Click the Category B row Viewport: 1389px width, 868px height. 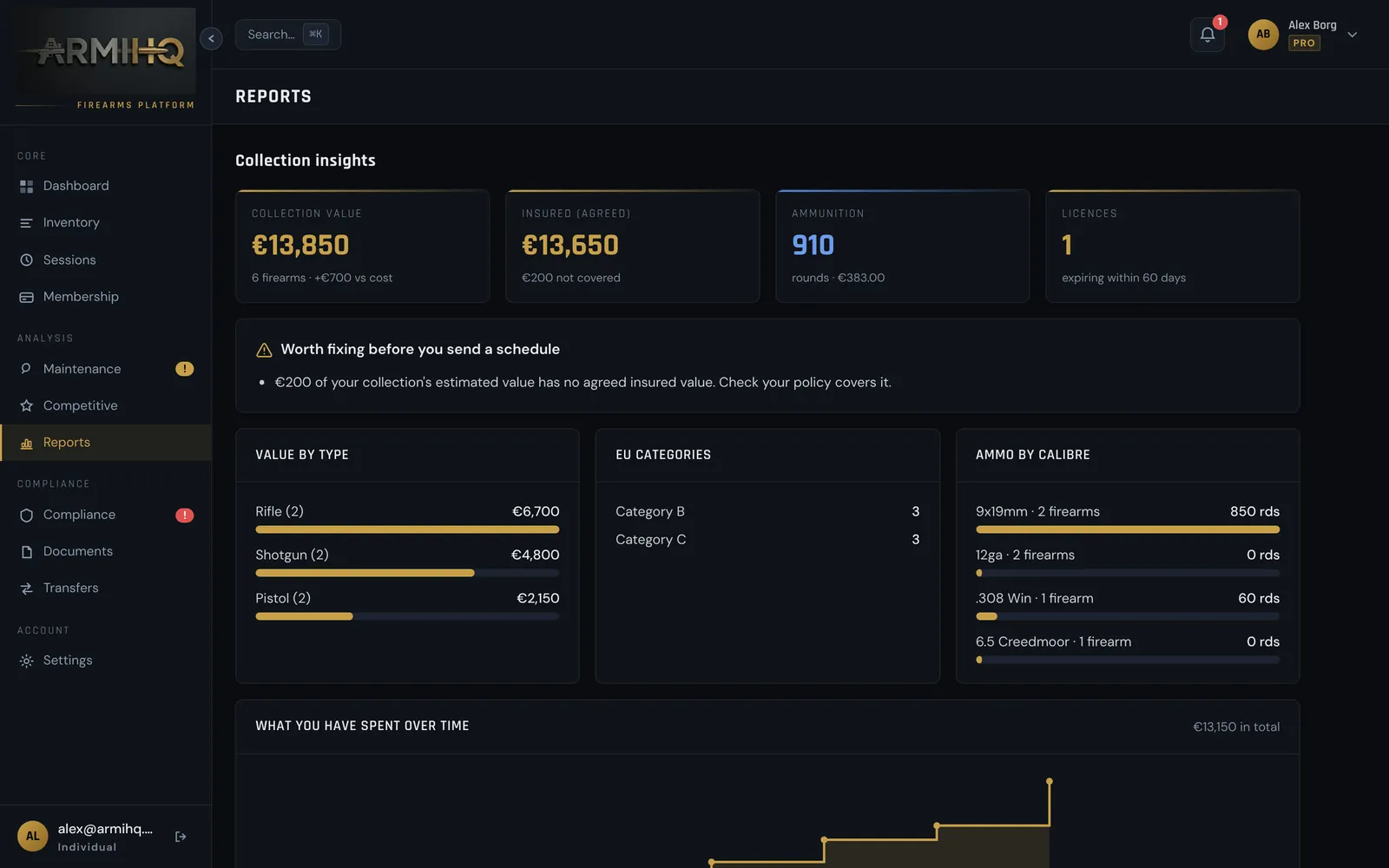pos(767,511)
